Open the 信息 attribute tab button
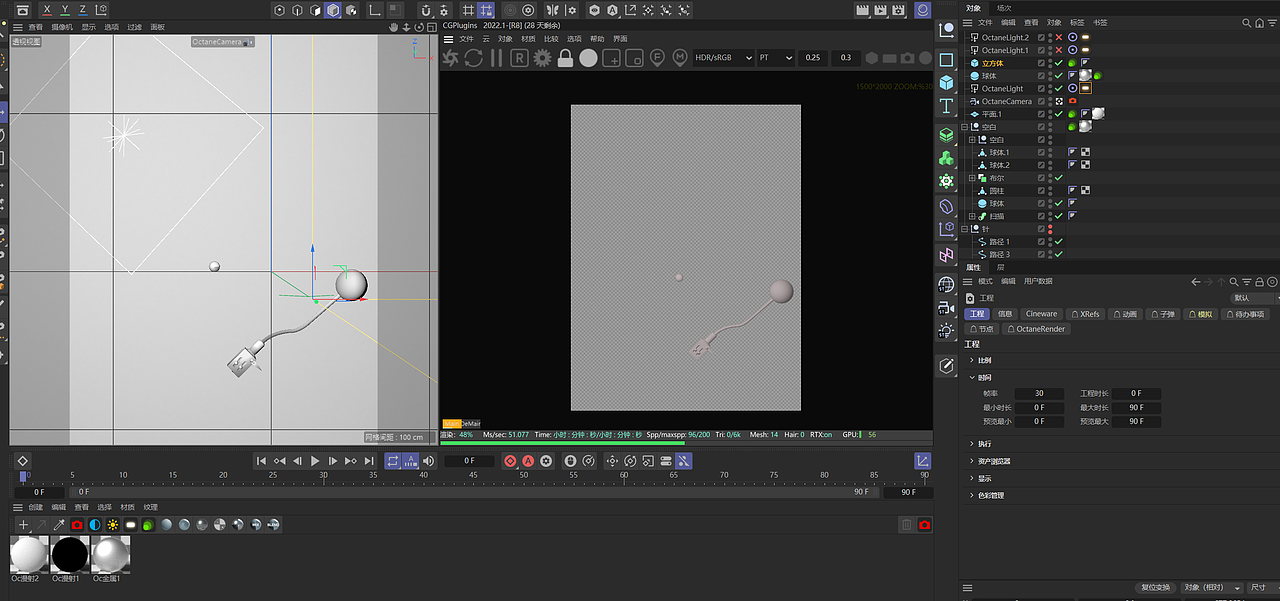1280x601 pixels. [x=1005, y=313]
